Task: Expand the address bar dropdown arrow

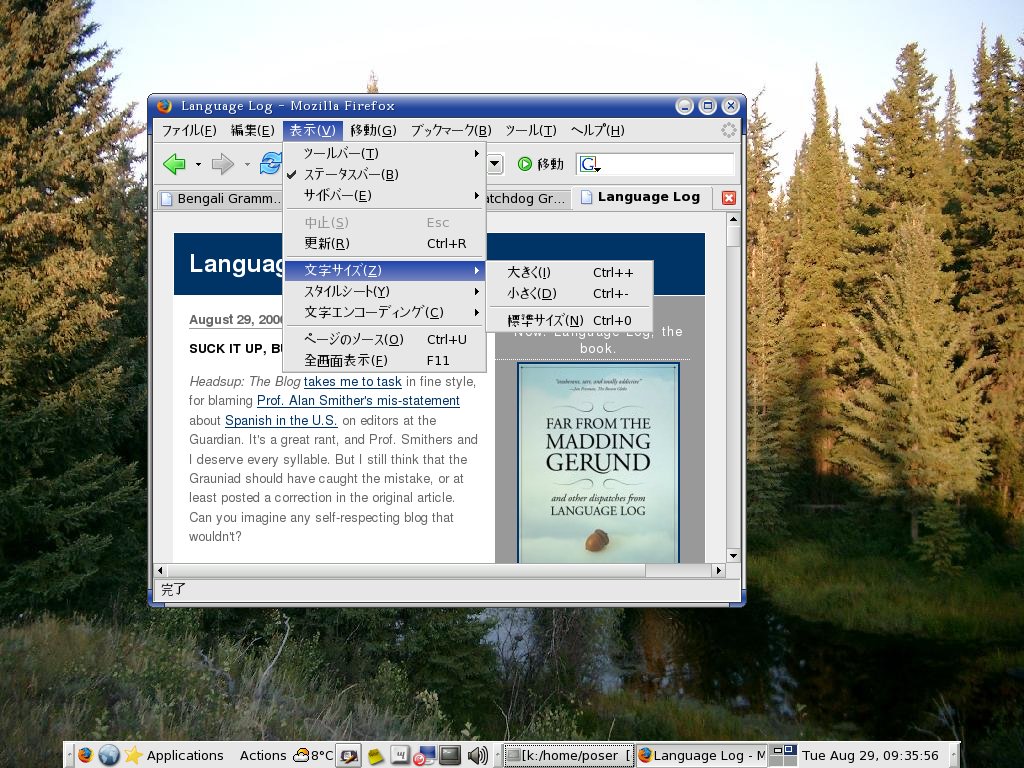Action: [495, 164]
